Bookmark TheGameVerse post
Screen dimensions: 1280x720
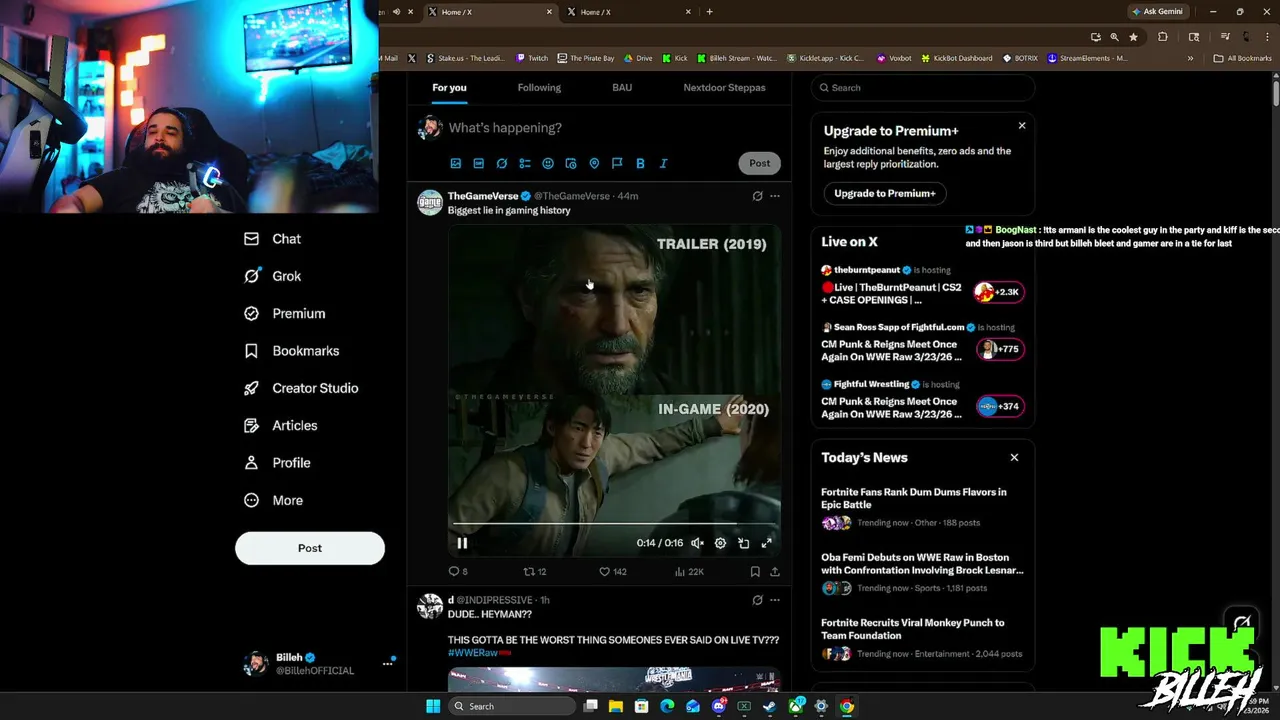click(x=755, y=572)
